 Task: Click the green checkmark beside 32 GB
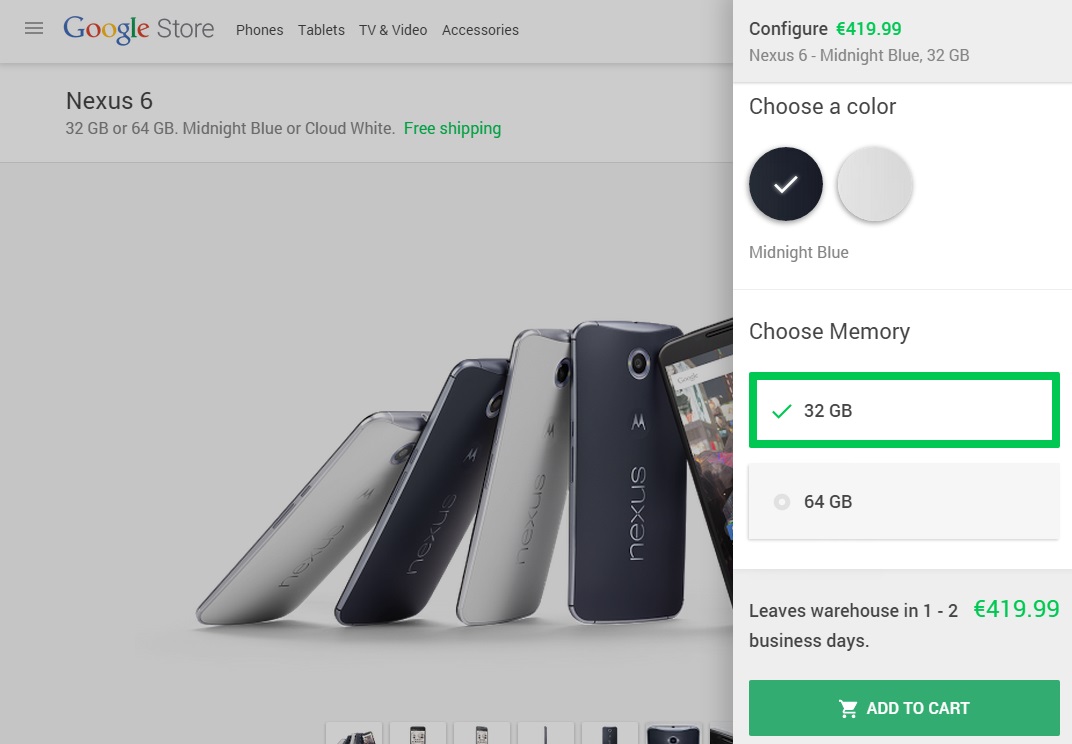[782, 411]
